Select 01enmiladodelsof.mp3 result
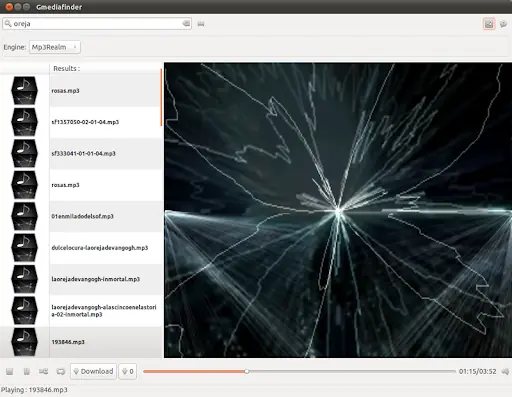This screenshot has width=512, height=397. click(x=105, y=216)
